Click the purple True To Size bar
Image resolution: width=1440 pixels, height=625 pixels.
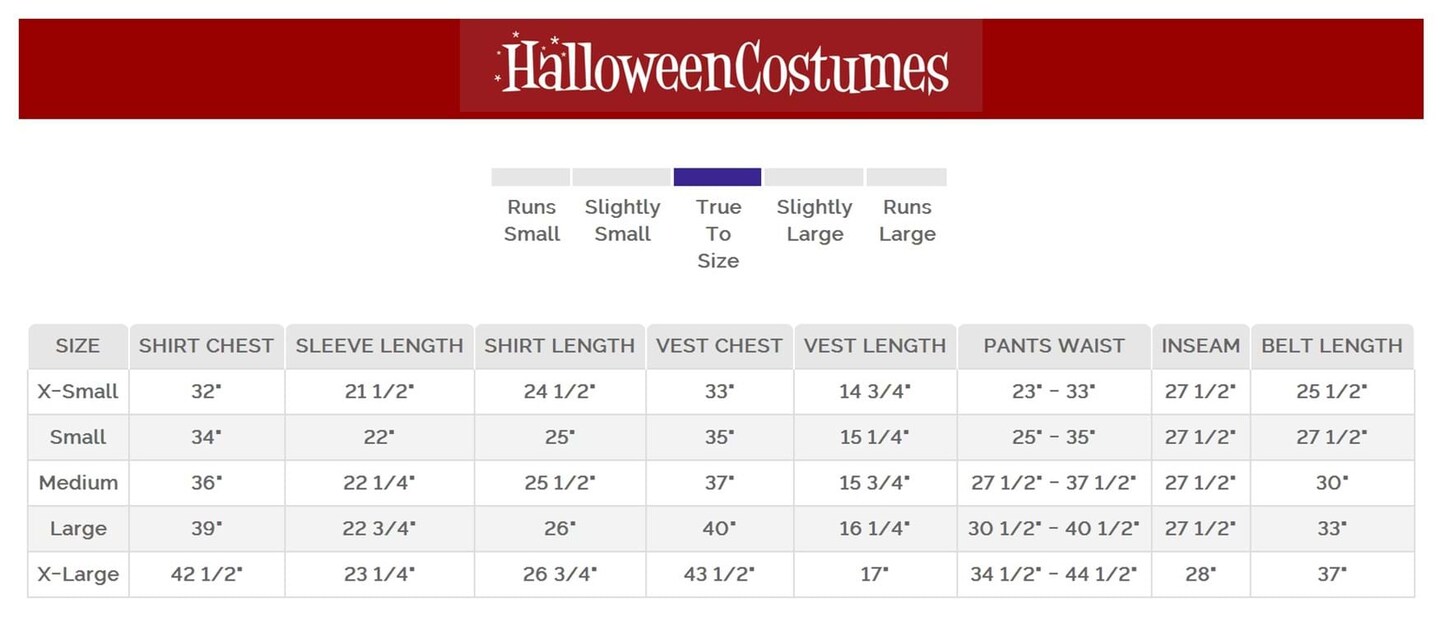click(717, 177)
